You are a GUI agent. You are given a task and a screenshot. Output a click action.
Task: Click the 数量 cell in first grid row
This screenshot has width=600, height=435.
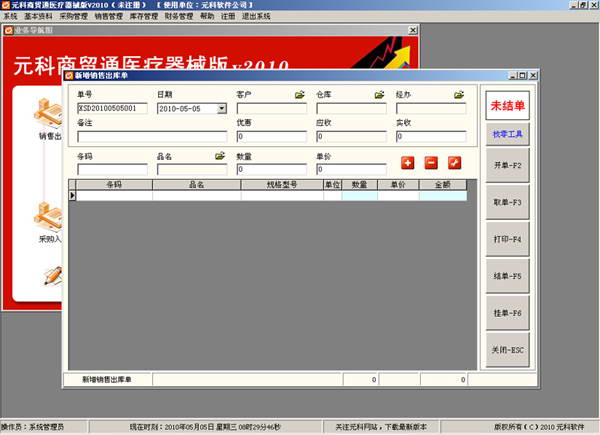(360, 196)
